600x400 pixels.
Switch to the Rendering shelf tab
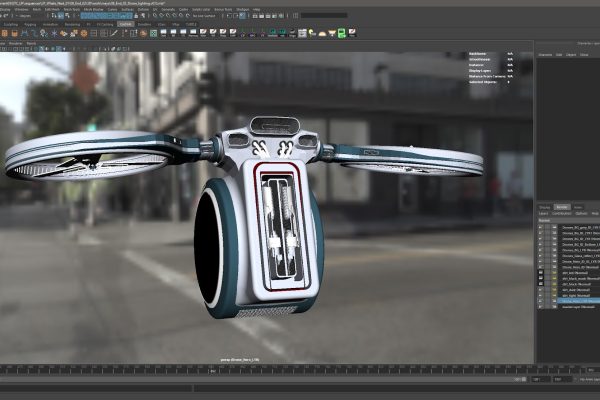[72, 24]
